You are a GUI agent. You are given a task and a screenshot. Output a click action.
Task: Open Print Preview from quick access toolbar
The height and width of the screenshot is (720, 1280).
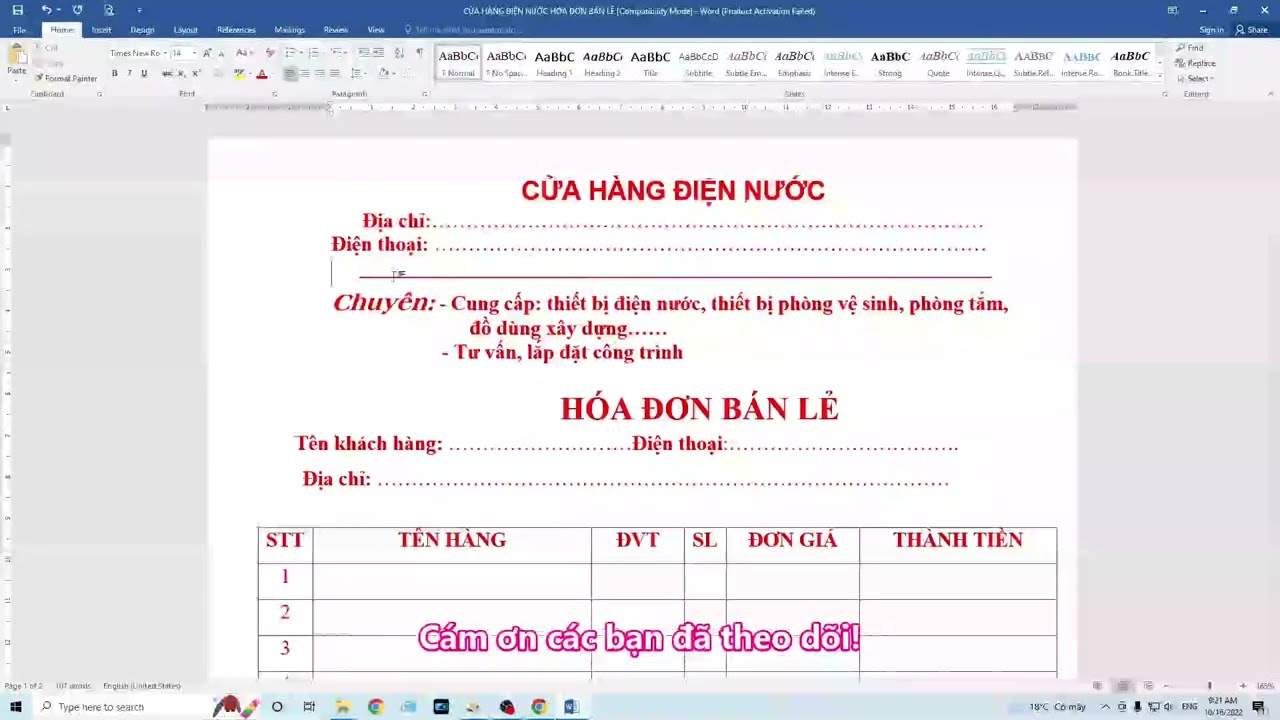coord(108,10)
